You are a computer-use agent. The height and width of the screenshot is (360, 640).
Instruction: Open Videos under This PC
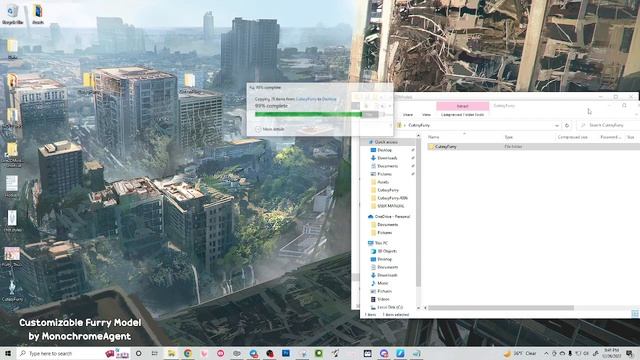coord(383,299)
